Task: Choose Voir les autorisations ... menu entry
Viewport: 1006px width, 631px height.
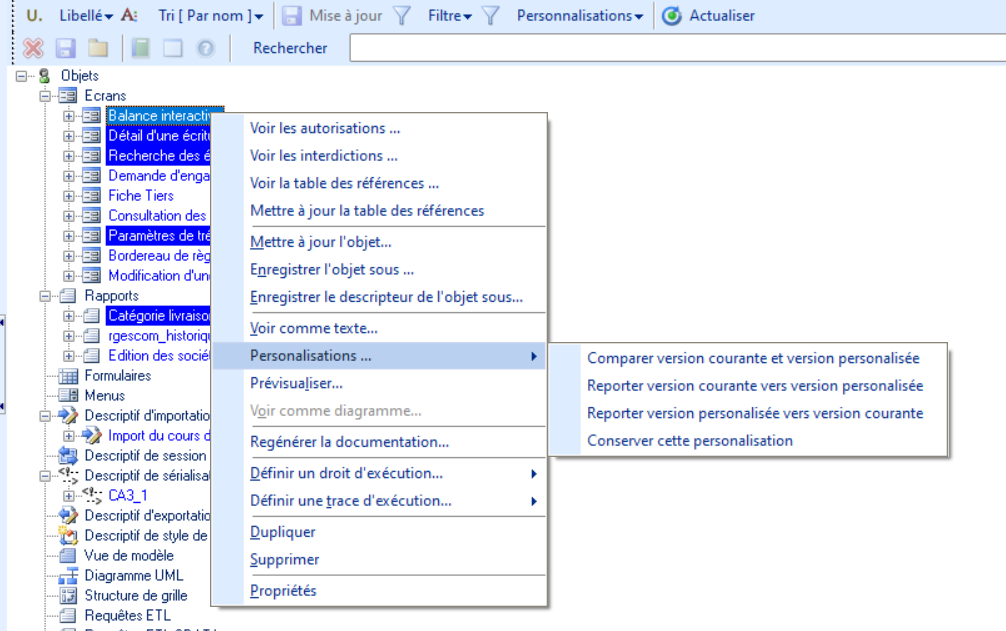Action: tap(379, 128)
